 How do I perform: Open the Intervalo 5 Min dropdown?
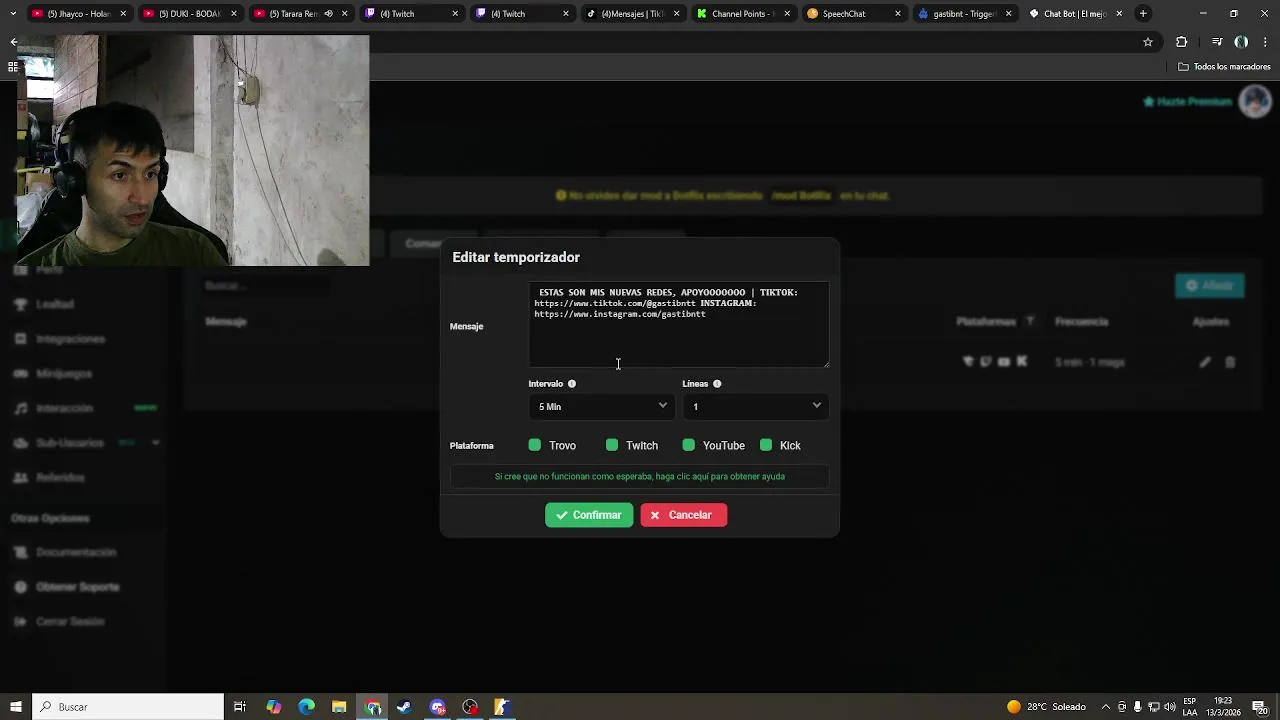tap(601, 406)
